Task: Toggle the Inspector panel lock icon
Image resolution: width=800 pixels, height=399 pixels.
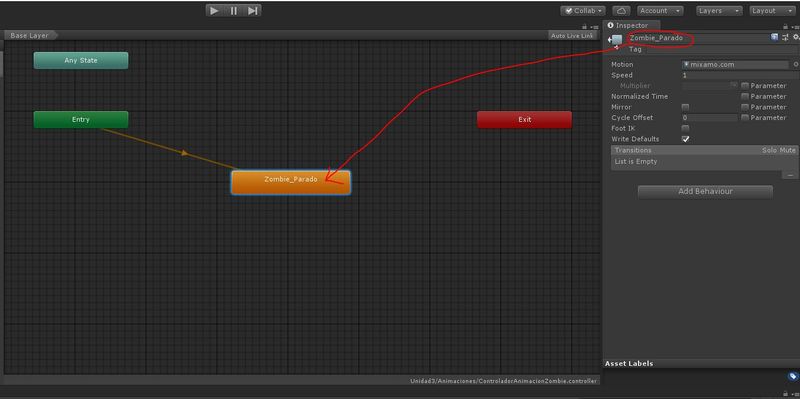Action: pos(786,27)
